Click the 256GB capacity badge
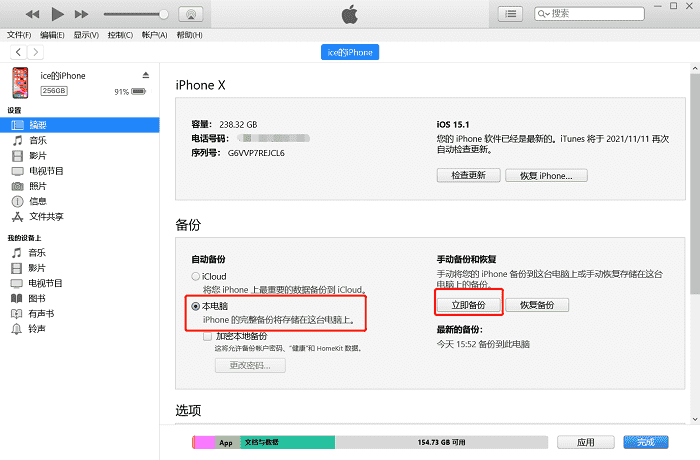Screen dimensions: 700x460 (x=54, y=91)
